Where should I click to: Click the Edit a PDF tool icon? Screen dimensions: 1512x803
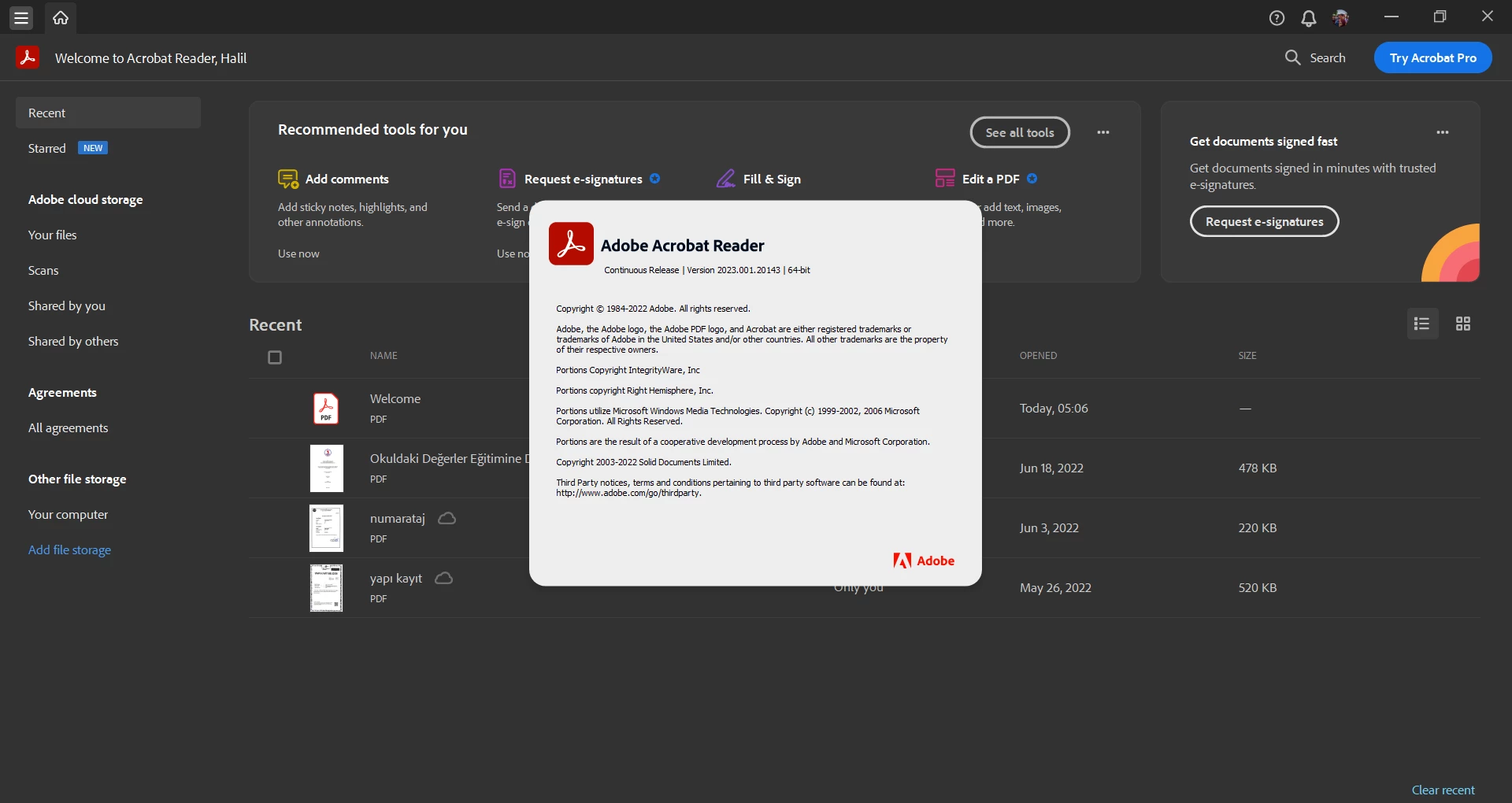(x=945, y=179)
